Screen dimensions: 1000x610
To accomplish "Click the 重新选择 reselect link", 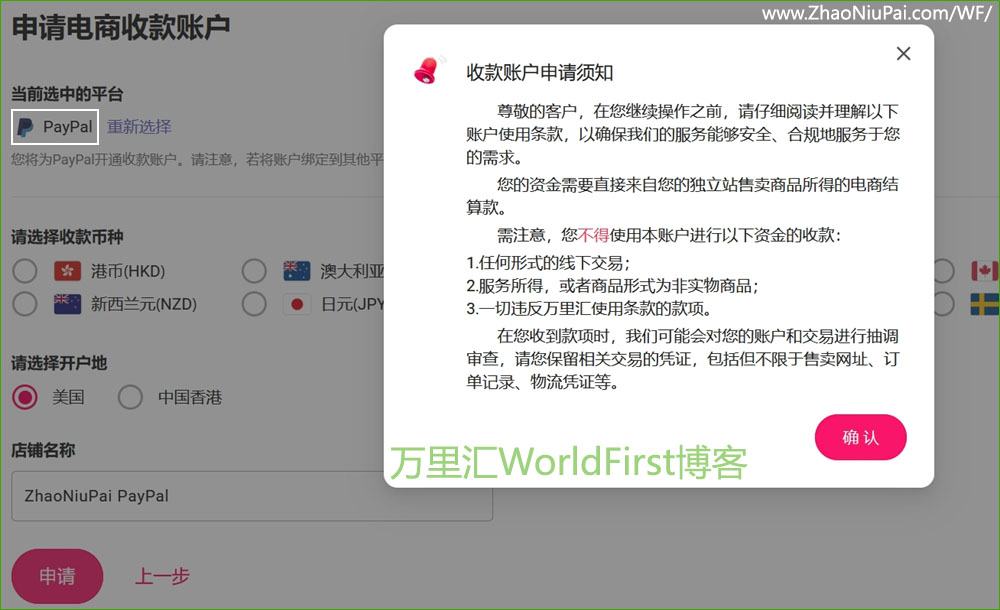I will tap(139, 127).
